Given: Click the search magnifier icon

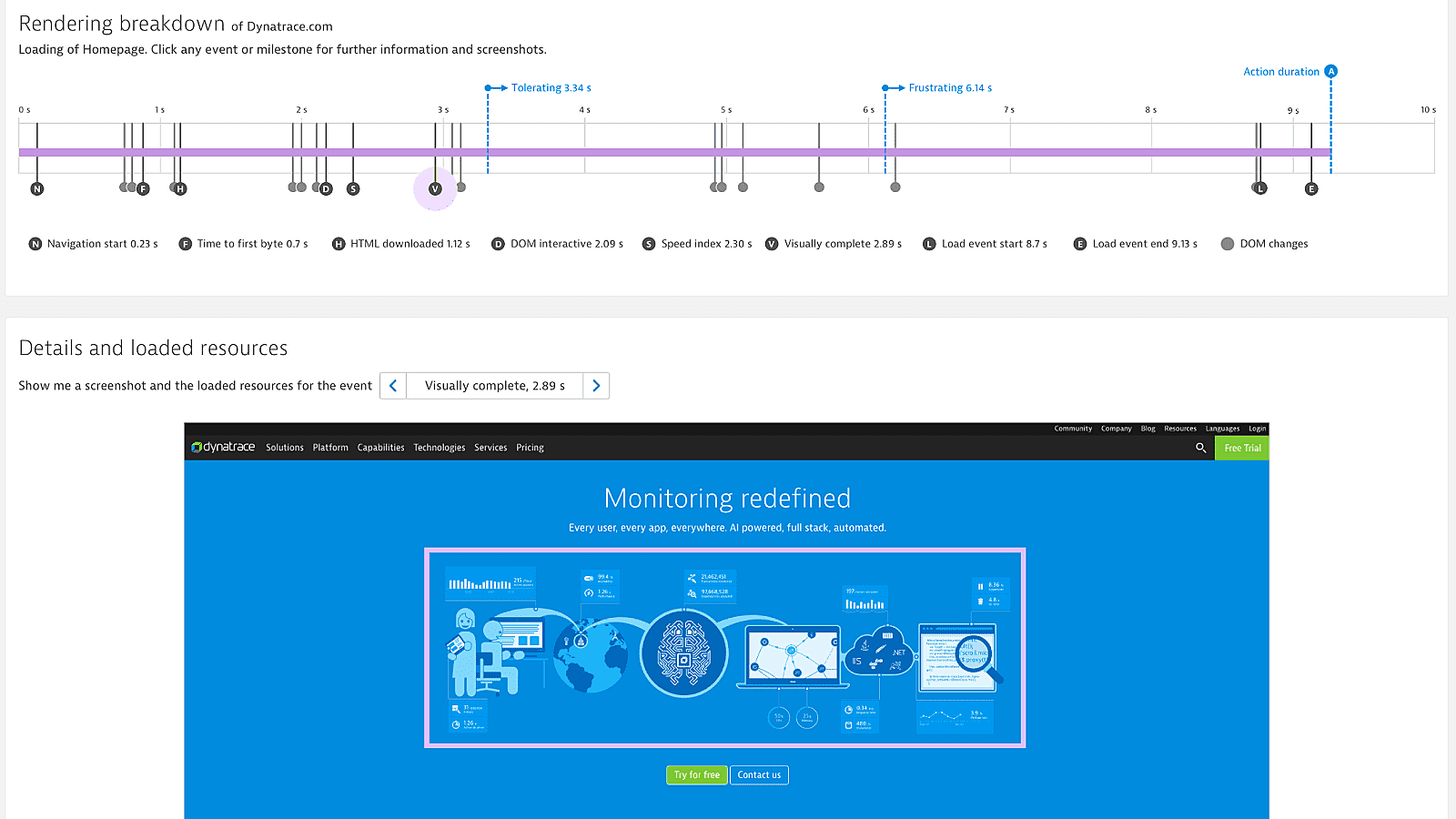Looking at the screenshot, I should pyautogui.click(x=1200, y=448).
